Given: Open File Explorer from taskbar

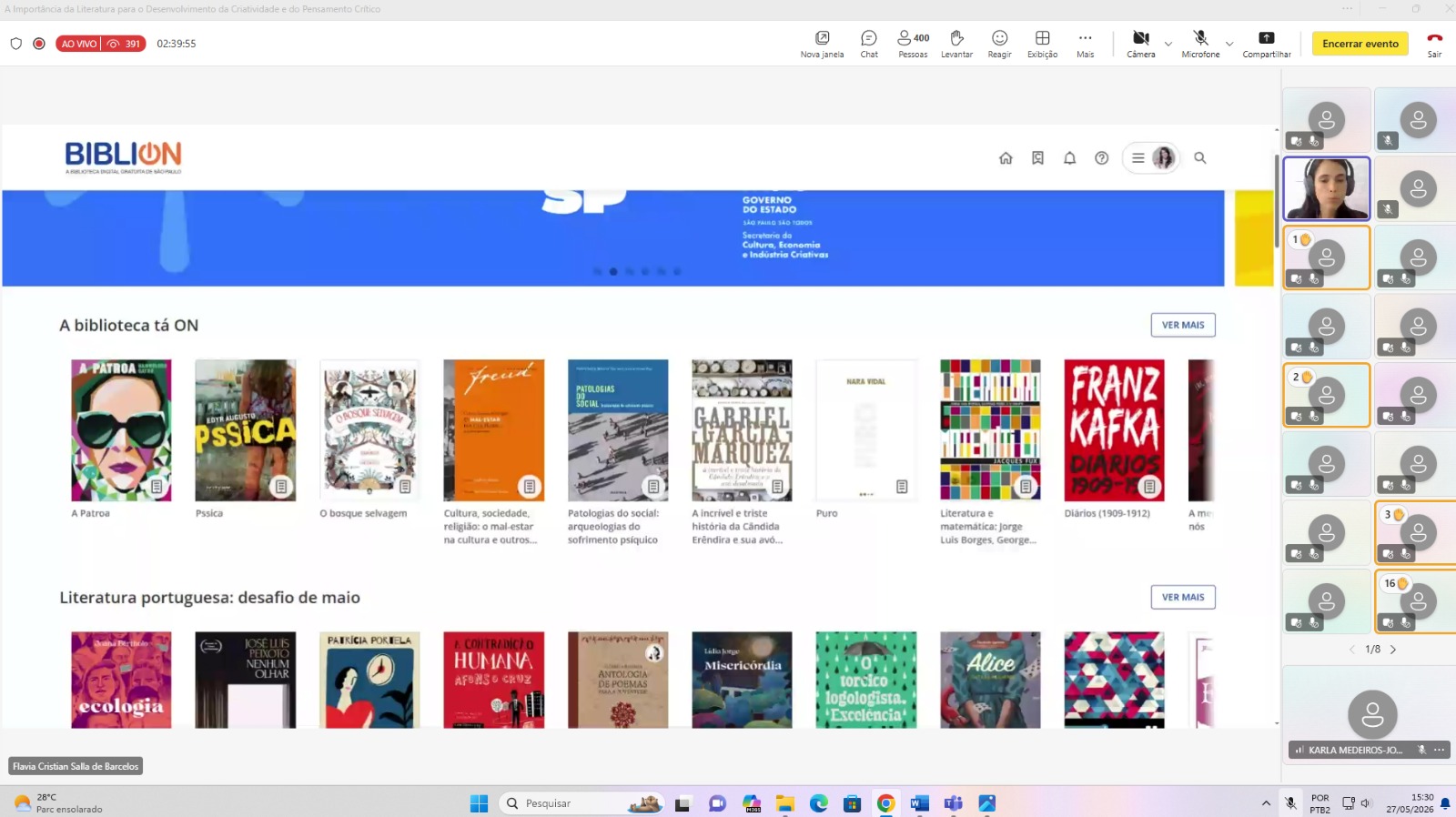Looking at the screenshot, I should (x=784, y=803).
